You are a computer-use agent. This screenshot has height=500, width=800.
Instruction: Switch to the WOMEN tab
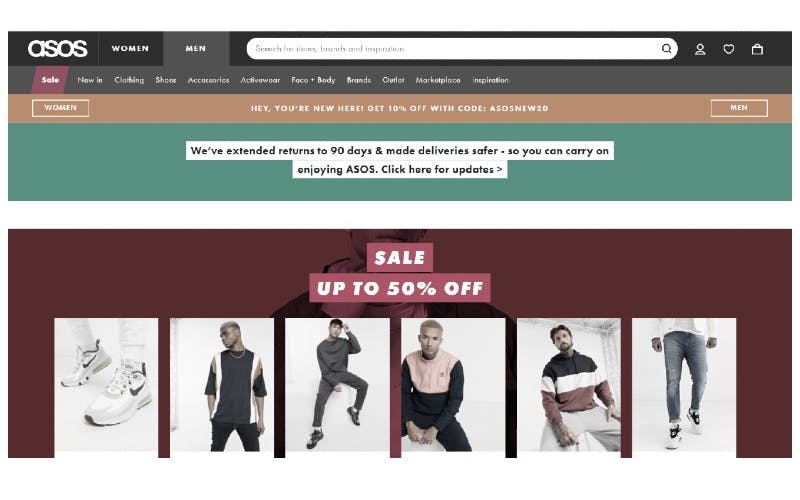131,48
